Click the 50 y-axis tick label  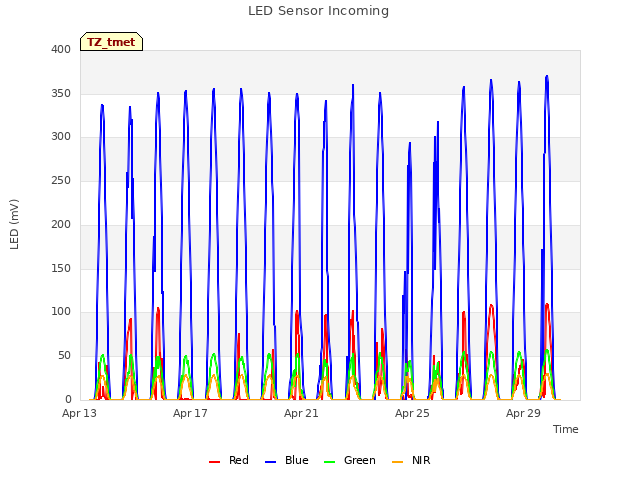[64, 356]
